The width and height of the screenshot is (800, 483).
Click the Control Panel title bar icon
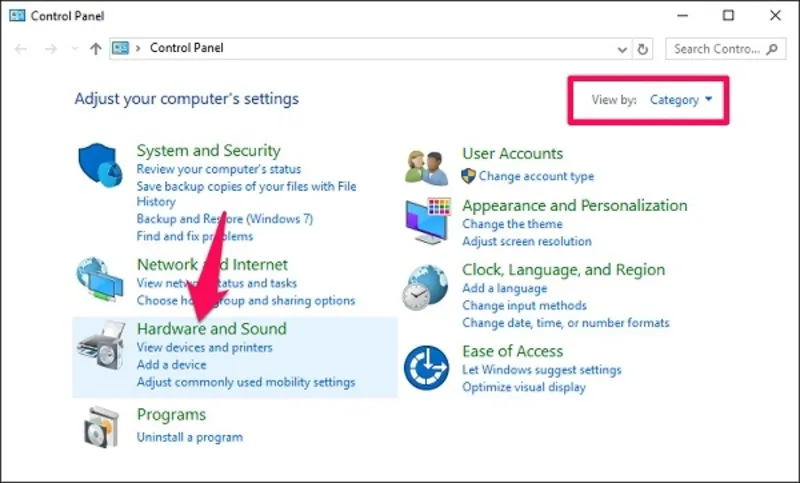tap(17, 15)
